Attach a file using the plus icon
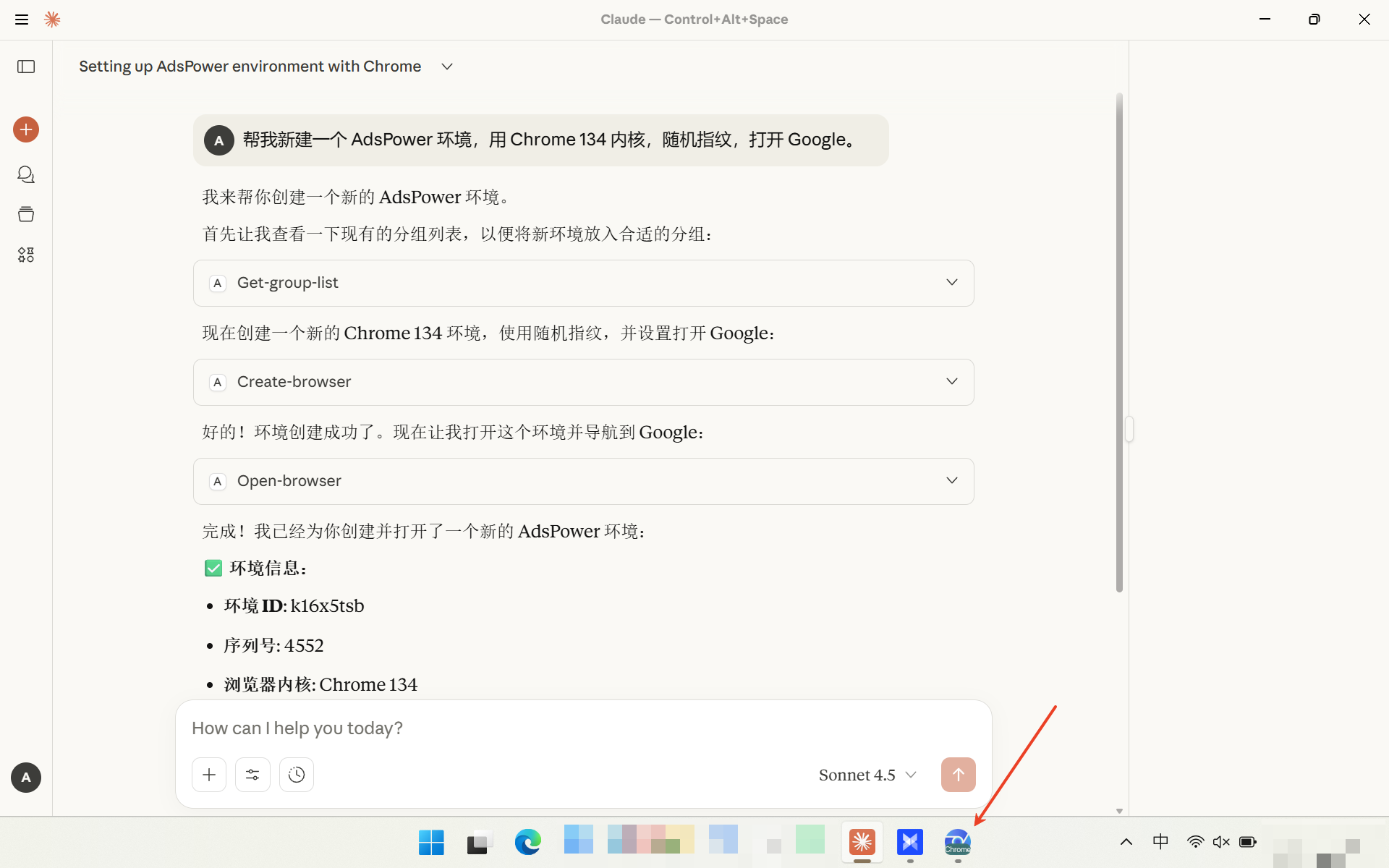This screenshot has height=868, width=1389. 208,774
